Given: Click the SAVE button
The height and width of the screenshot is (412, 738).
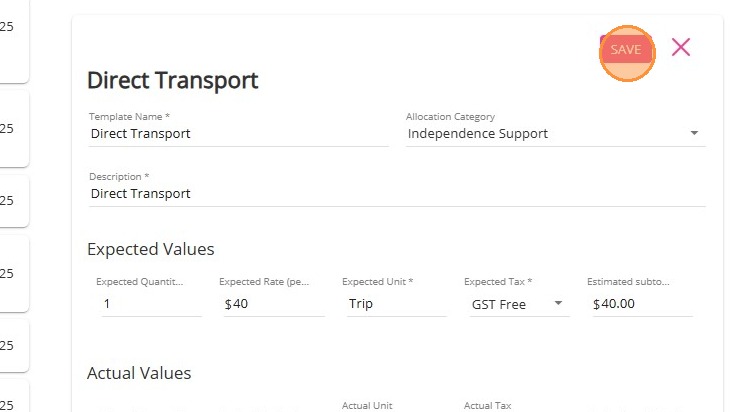Looking at the screenshot, I should click(626, 49).
